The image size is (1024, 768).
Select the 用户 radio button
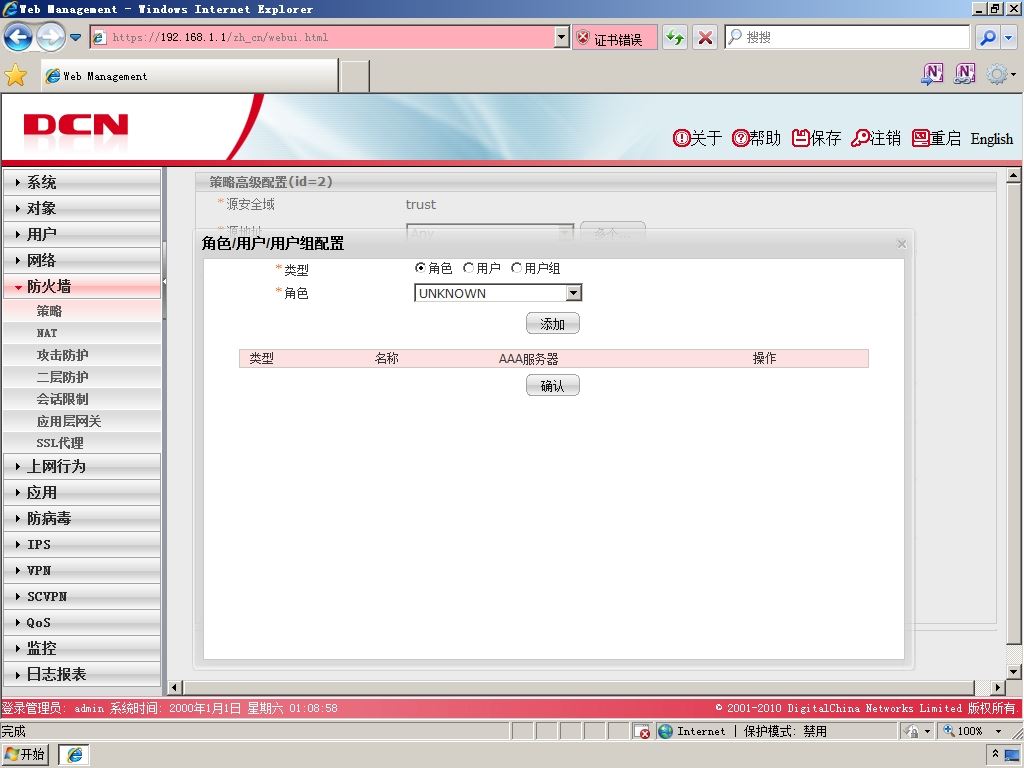coord(468,268)
